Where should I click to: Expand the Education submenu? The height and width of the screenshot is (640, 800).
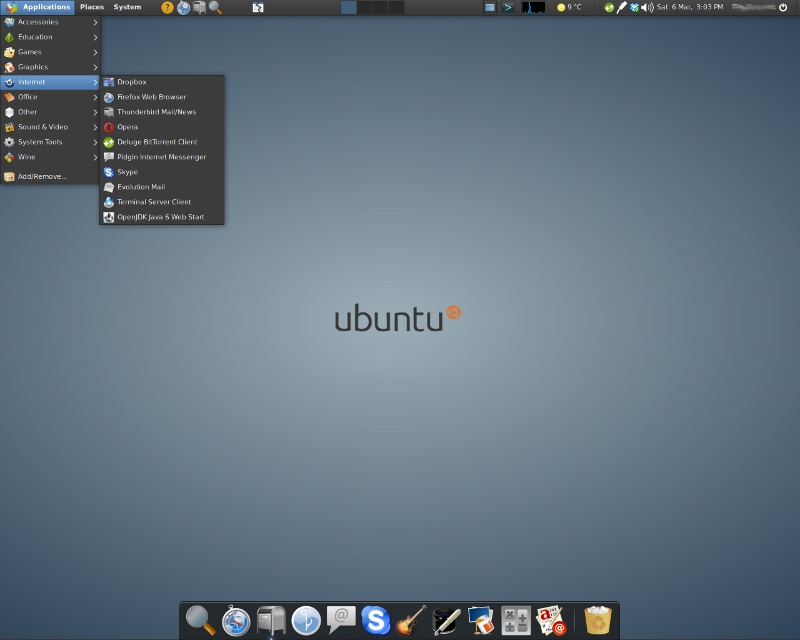click(51, 37)
